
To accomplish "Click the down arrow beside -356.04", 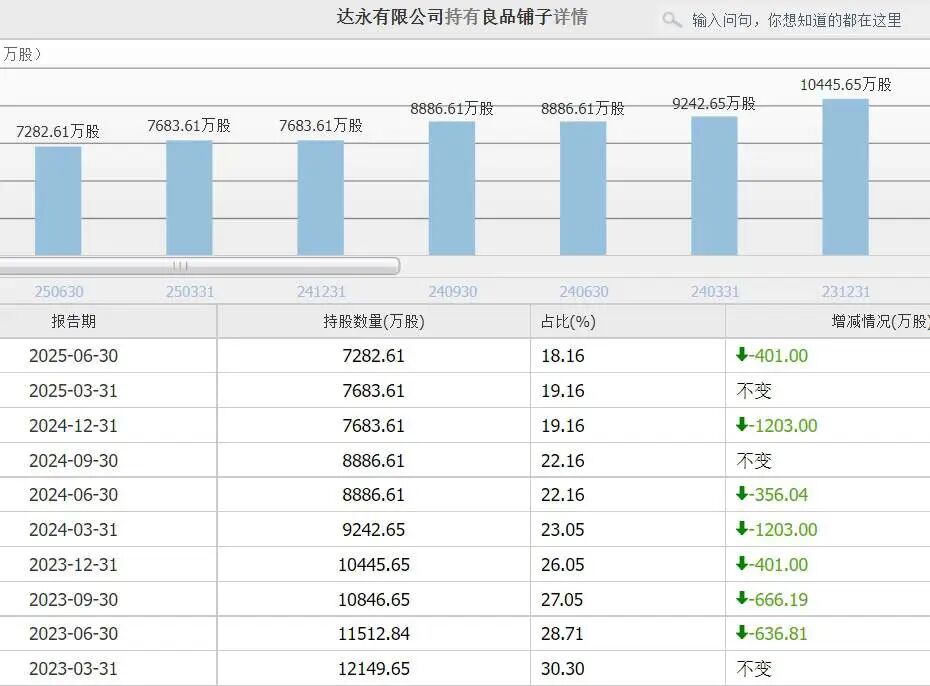I will [742, 494].
